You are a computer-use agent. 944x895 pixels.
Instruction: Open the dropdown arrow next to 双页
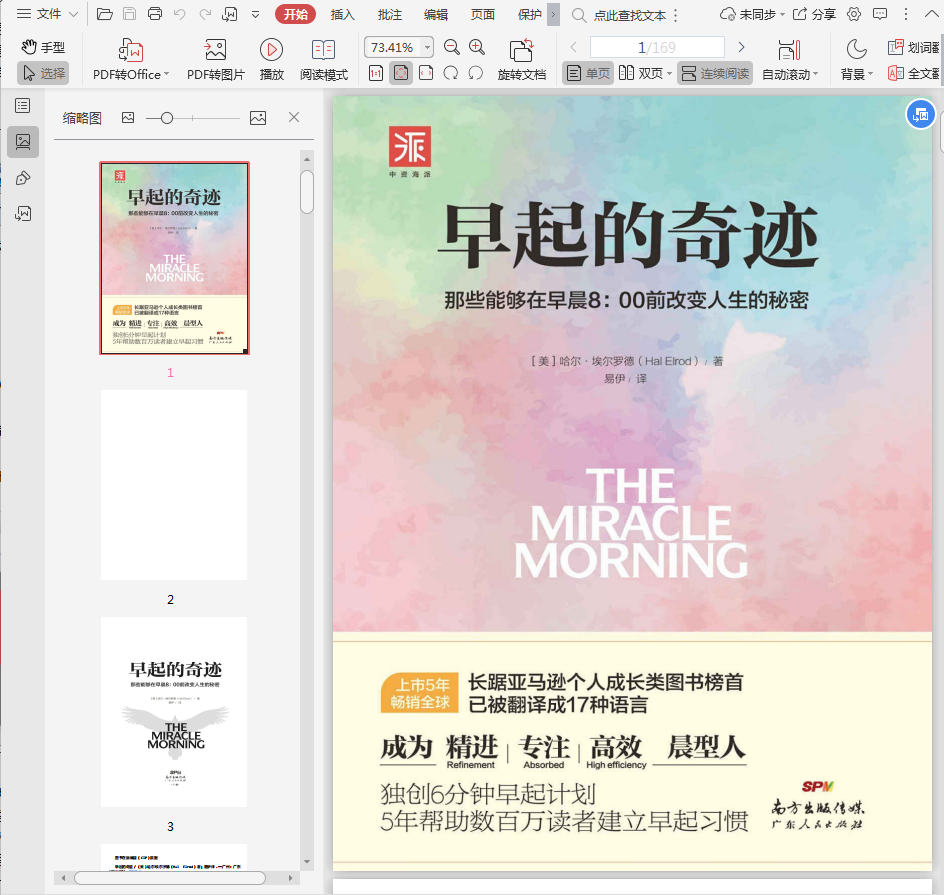(669, 74)
